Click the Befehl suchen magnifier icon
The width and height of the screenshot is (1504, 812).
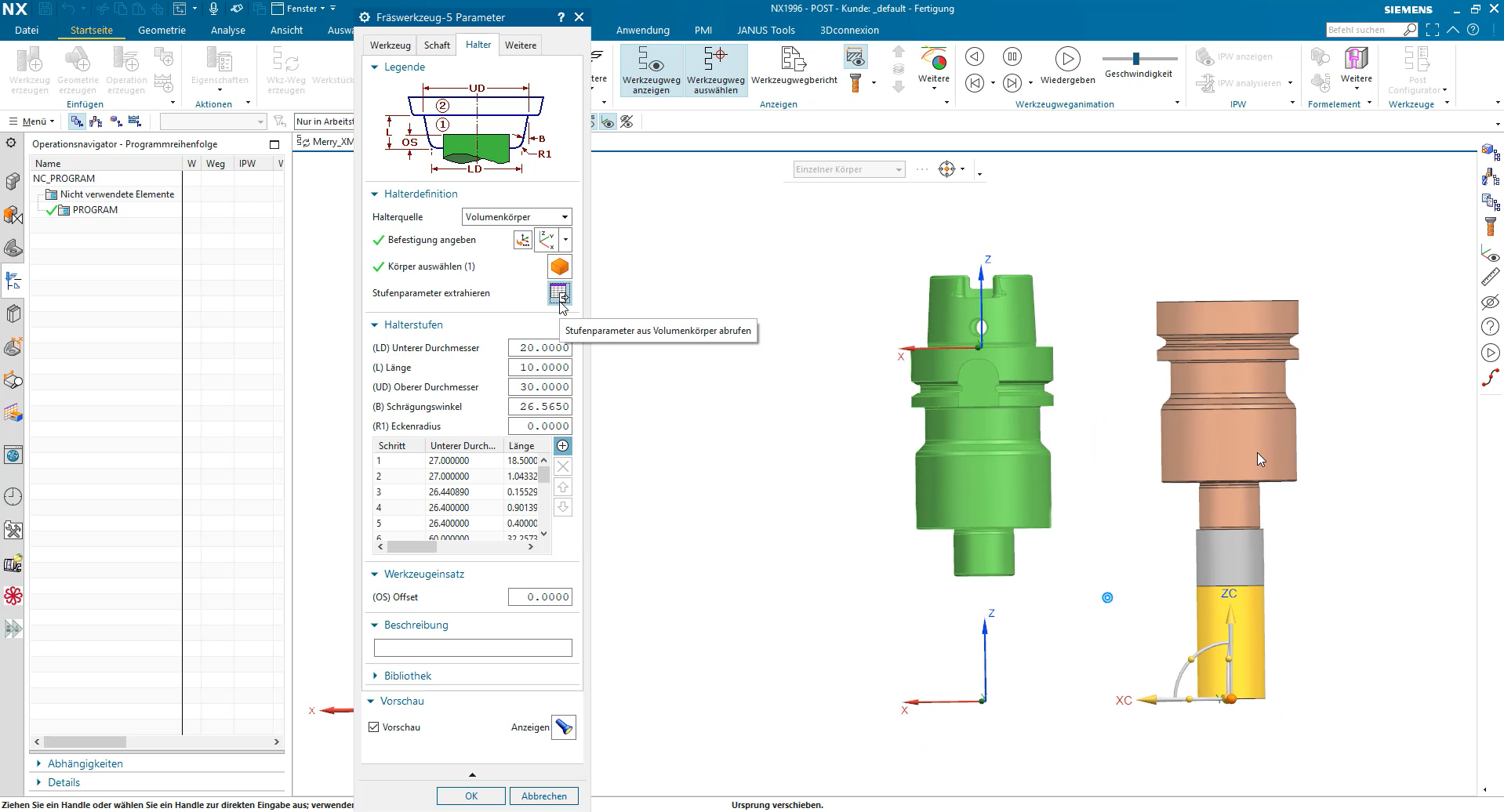[1410, 30]
